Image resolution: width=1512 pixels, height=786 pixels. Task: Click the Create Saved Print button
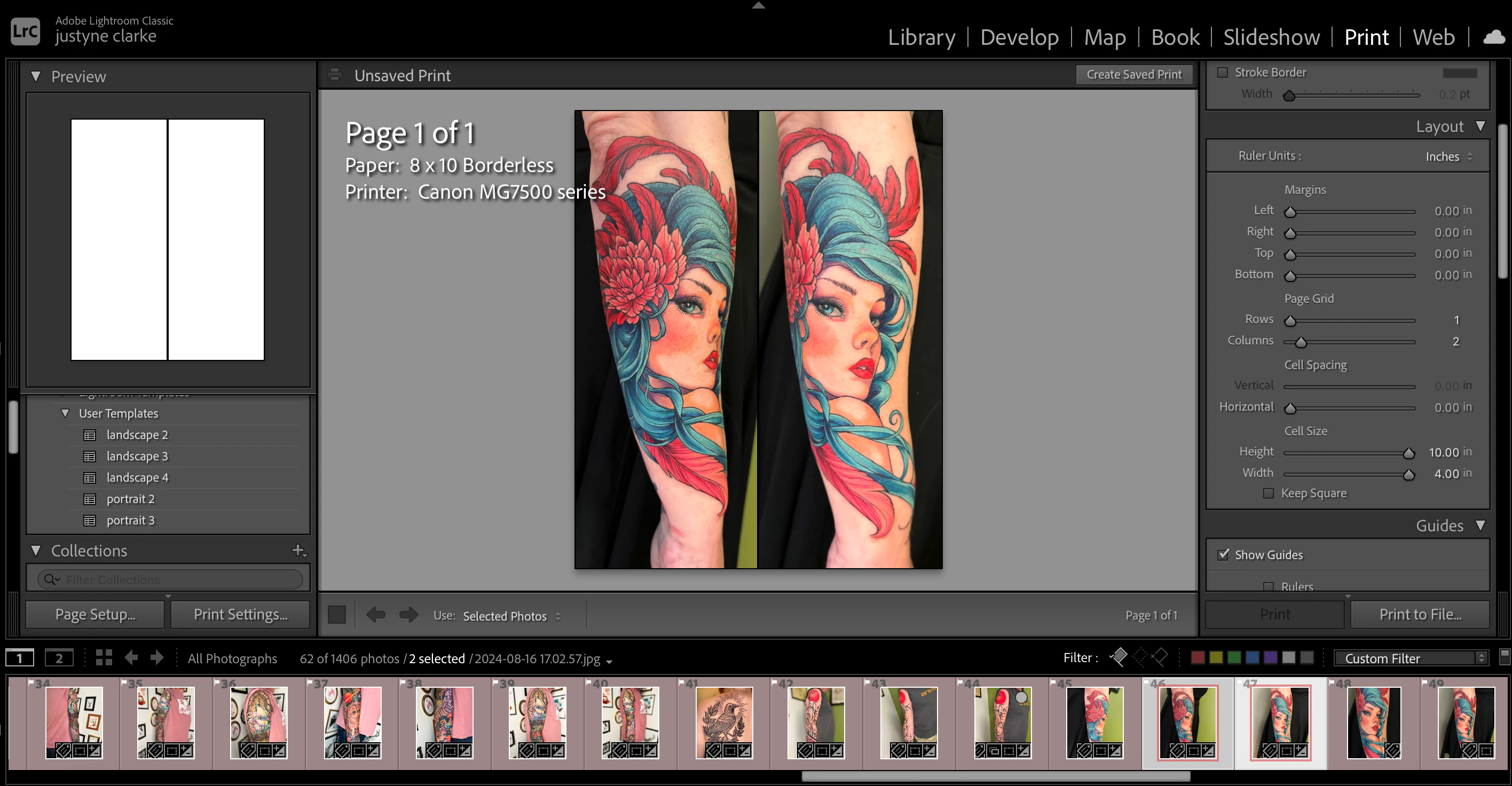click(x=1133, y=75)
